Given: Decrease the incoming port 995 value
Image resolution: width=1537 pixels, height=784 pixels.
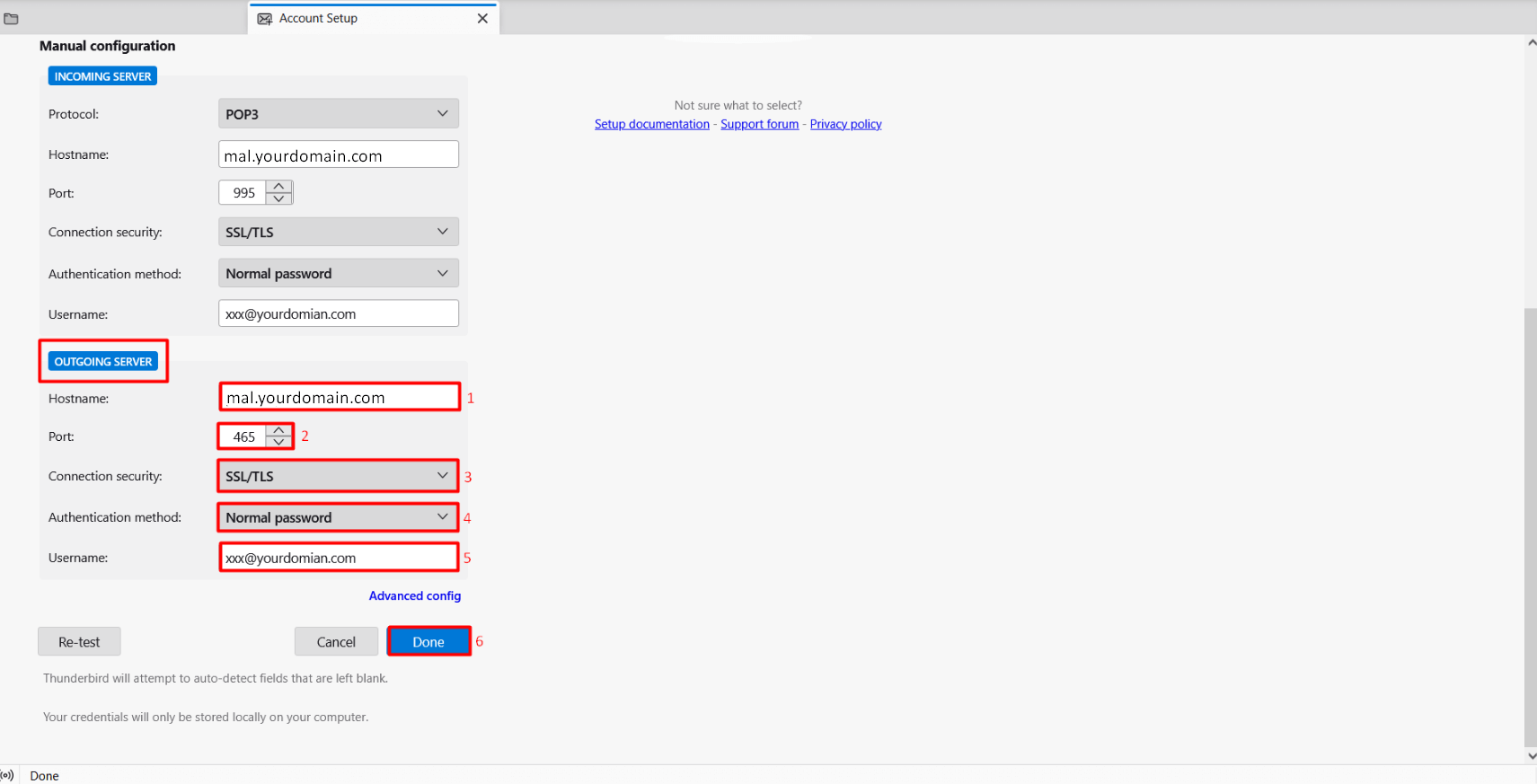Looking at the screenshot, I should [279, 198].
